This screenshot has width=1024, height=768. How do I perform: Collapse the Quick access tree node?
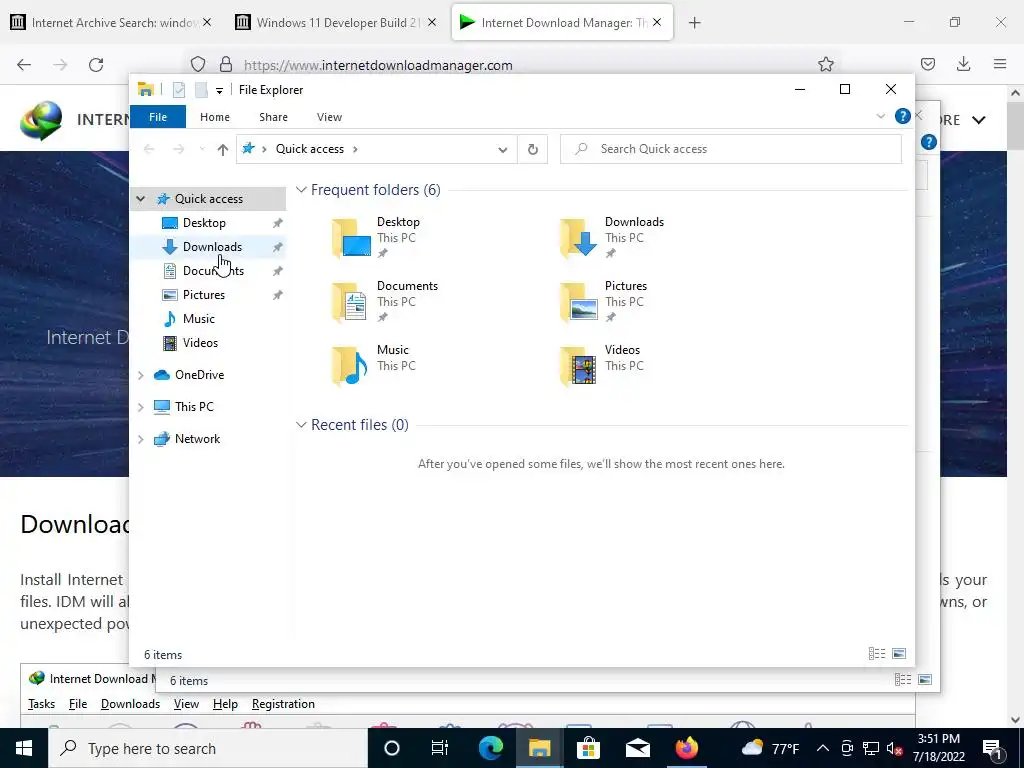click(x=140, y=199)
